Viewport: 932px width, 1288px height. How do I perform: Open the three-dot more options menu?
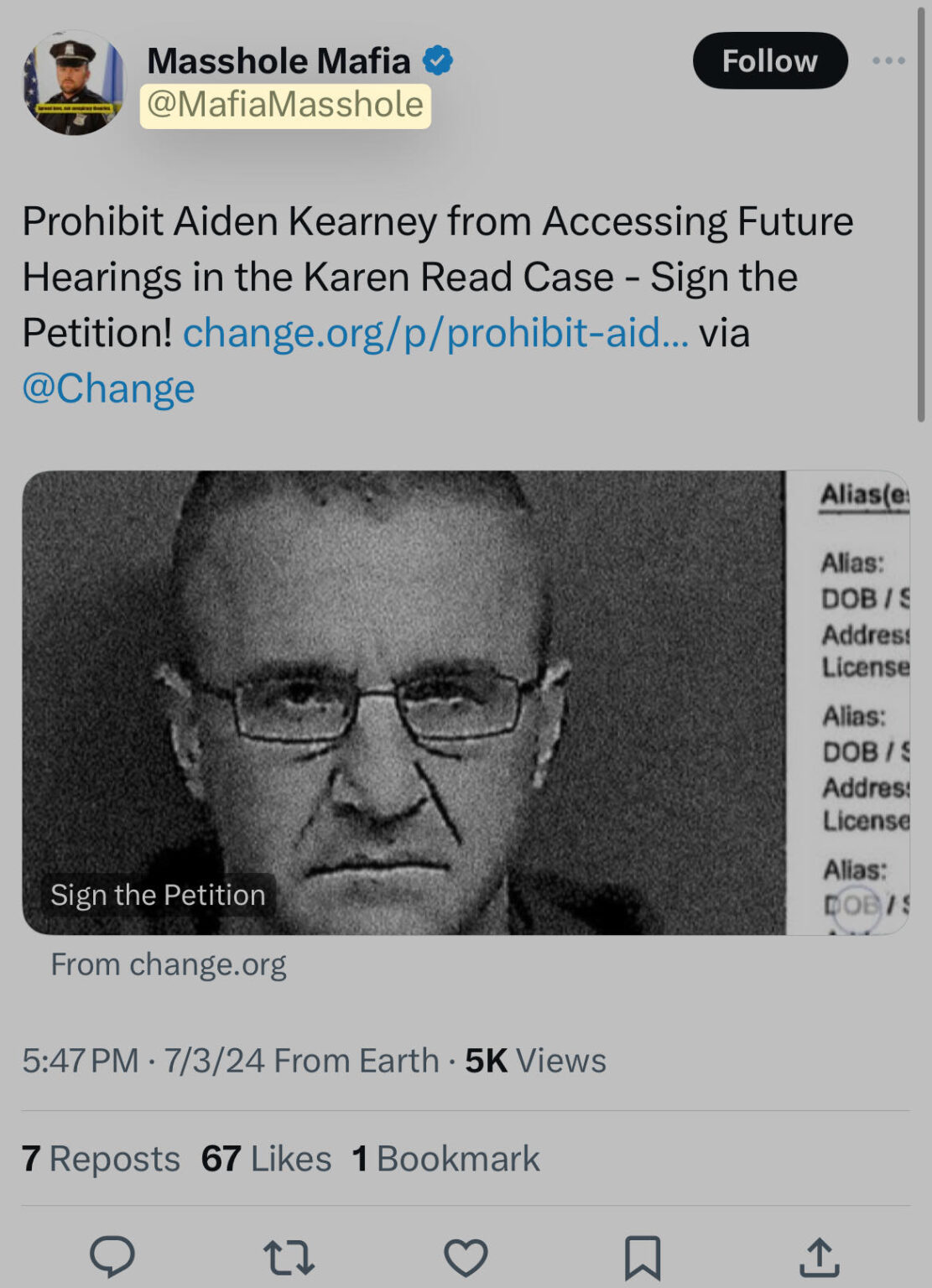tap(888, 60)
